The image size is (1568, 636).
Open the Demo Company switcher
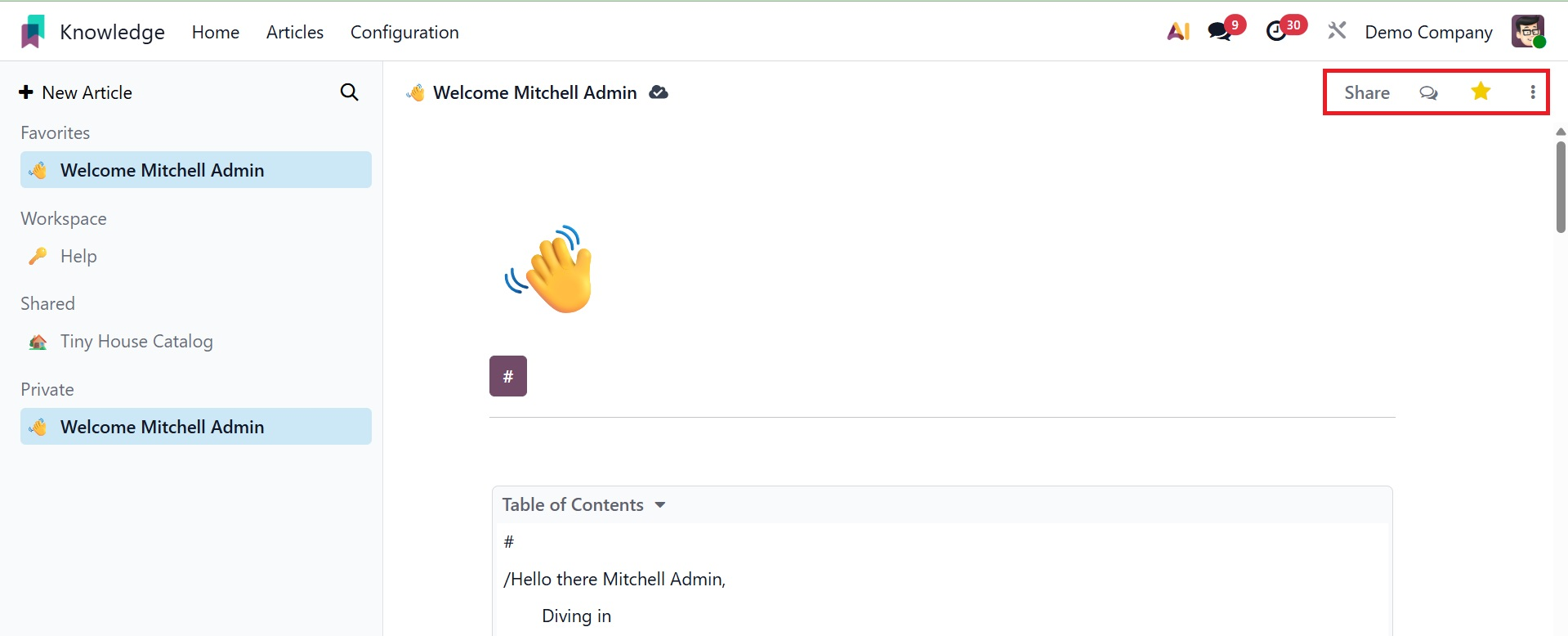1428,32
